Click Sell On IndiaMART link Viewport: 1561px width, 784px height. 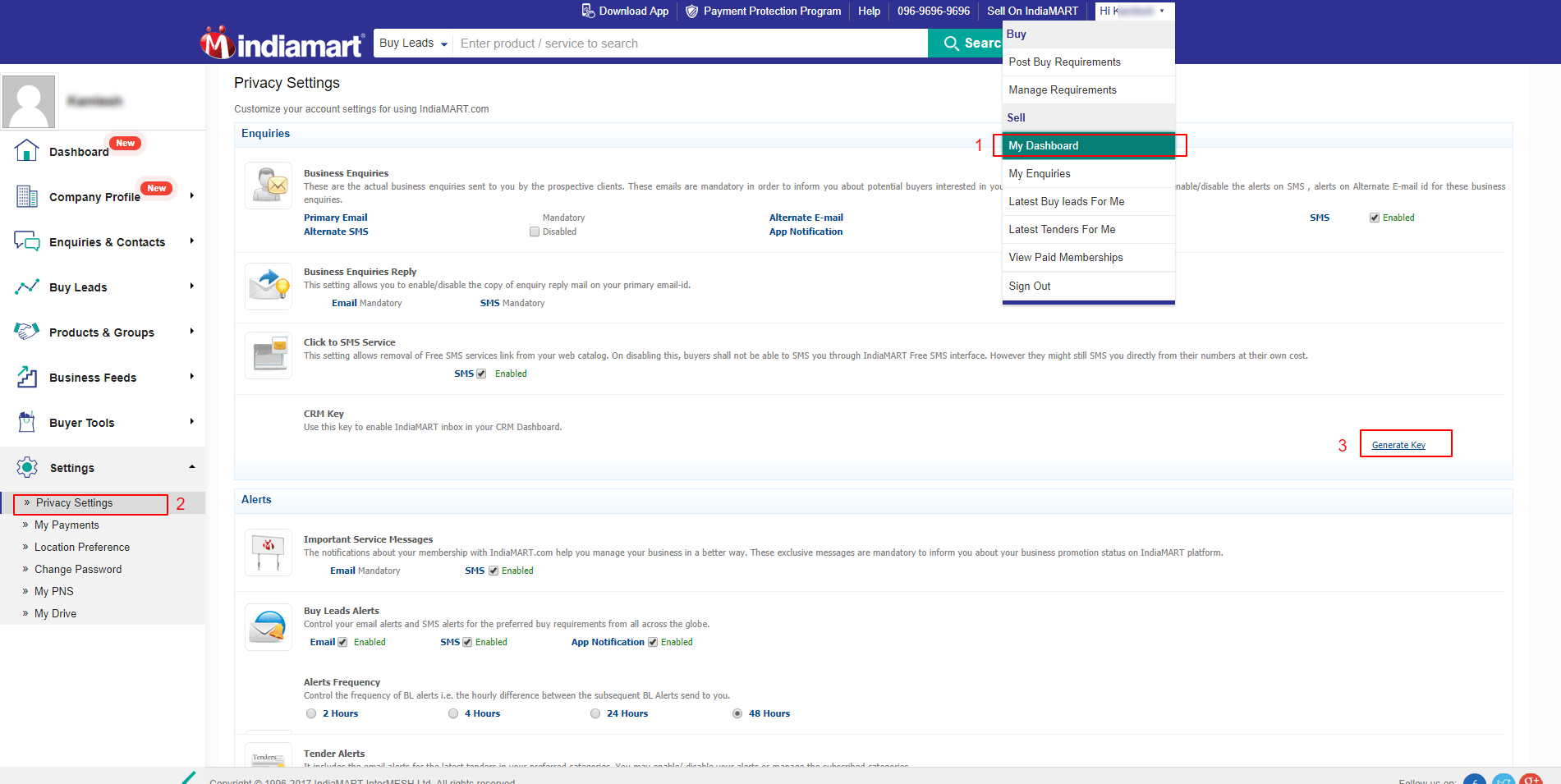[x=1032, y=11]
